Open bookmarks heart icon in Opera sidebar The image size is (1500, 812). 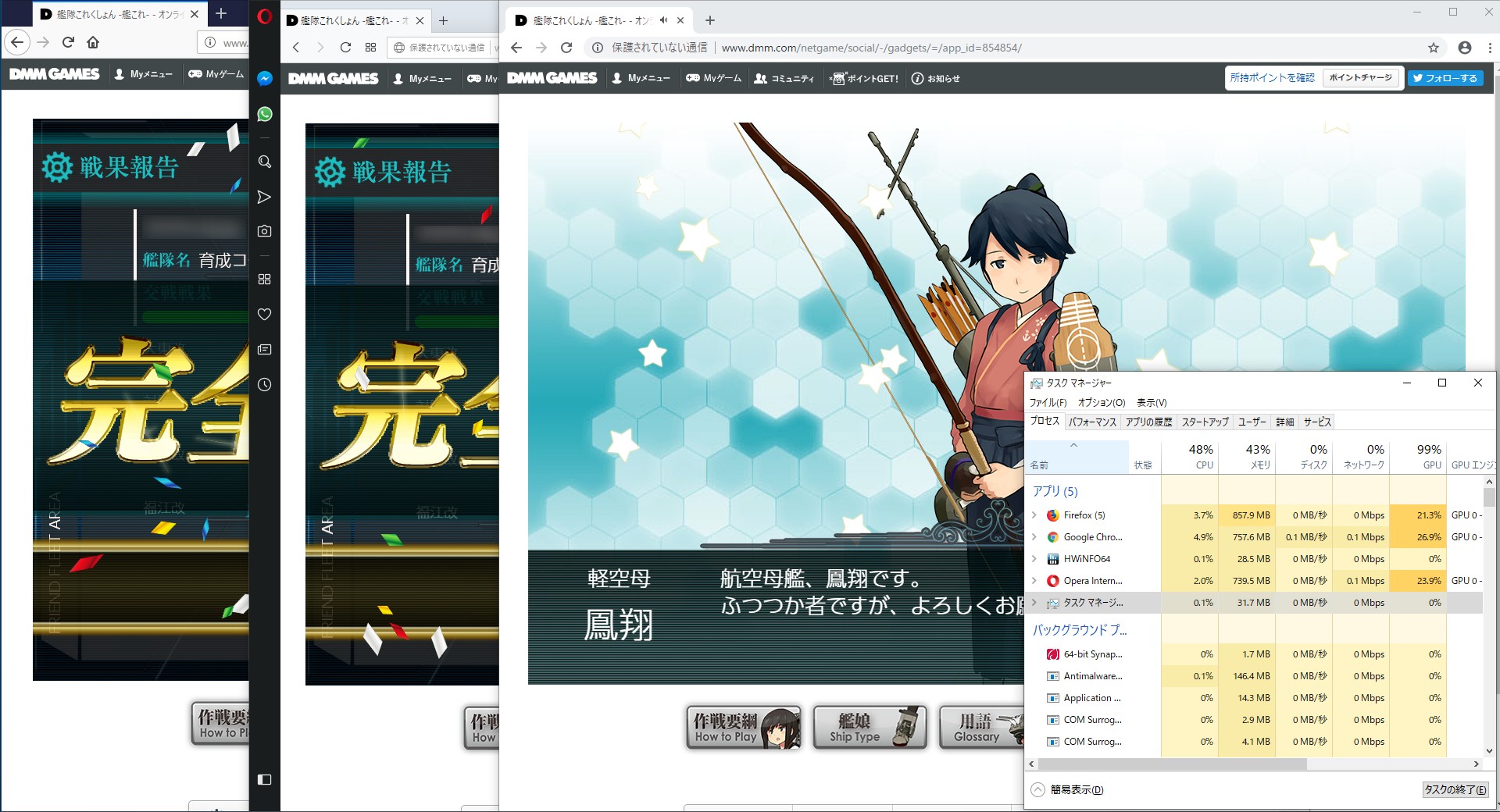pos(265,314)
